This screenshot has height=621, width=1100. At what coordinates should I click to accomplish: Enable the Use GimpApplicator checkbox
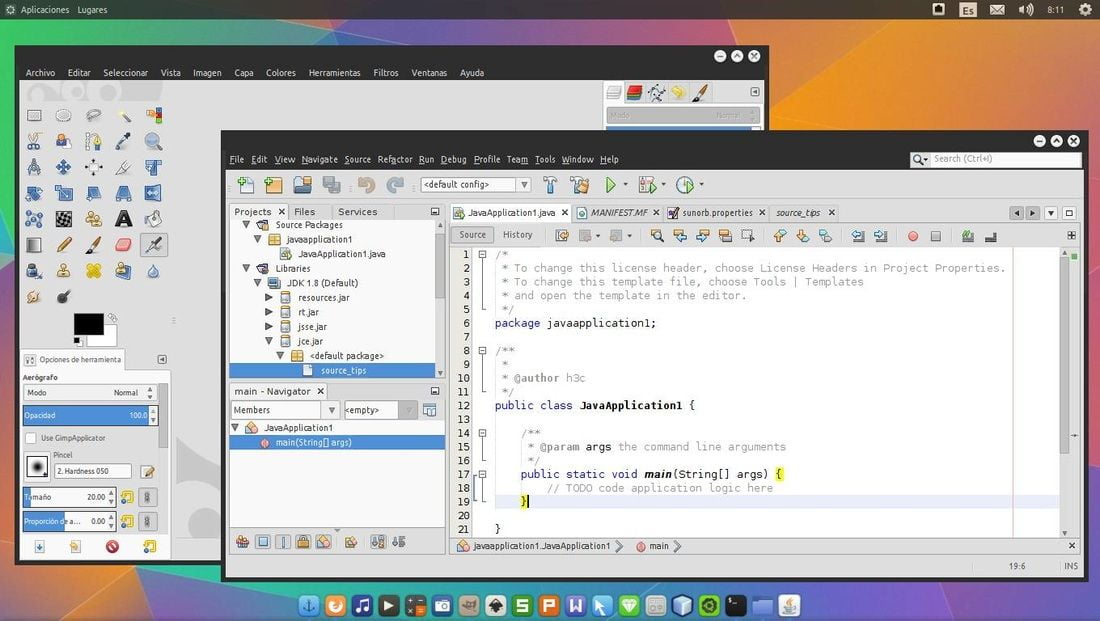(x=30, y=438)
